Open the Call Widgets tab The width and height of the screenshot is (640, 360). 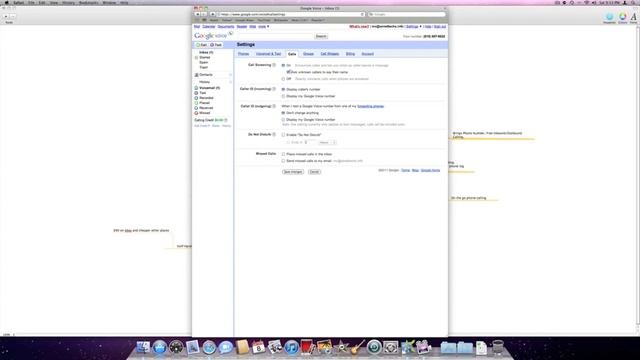[329, 54]
